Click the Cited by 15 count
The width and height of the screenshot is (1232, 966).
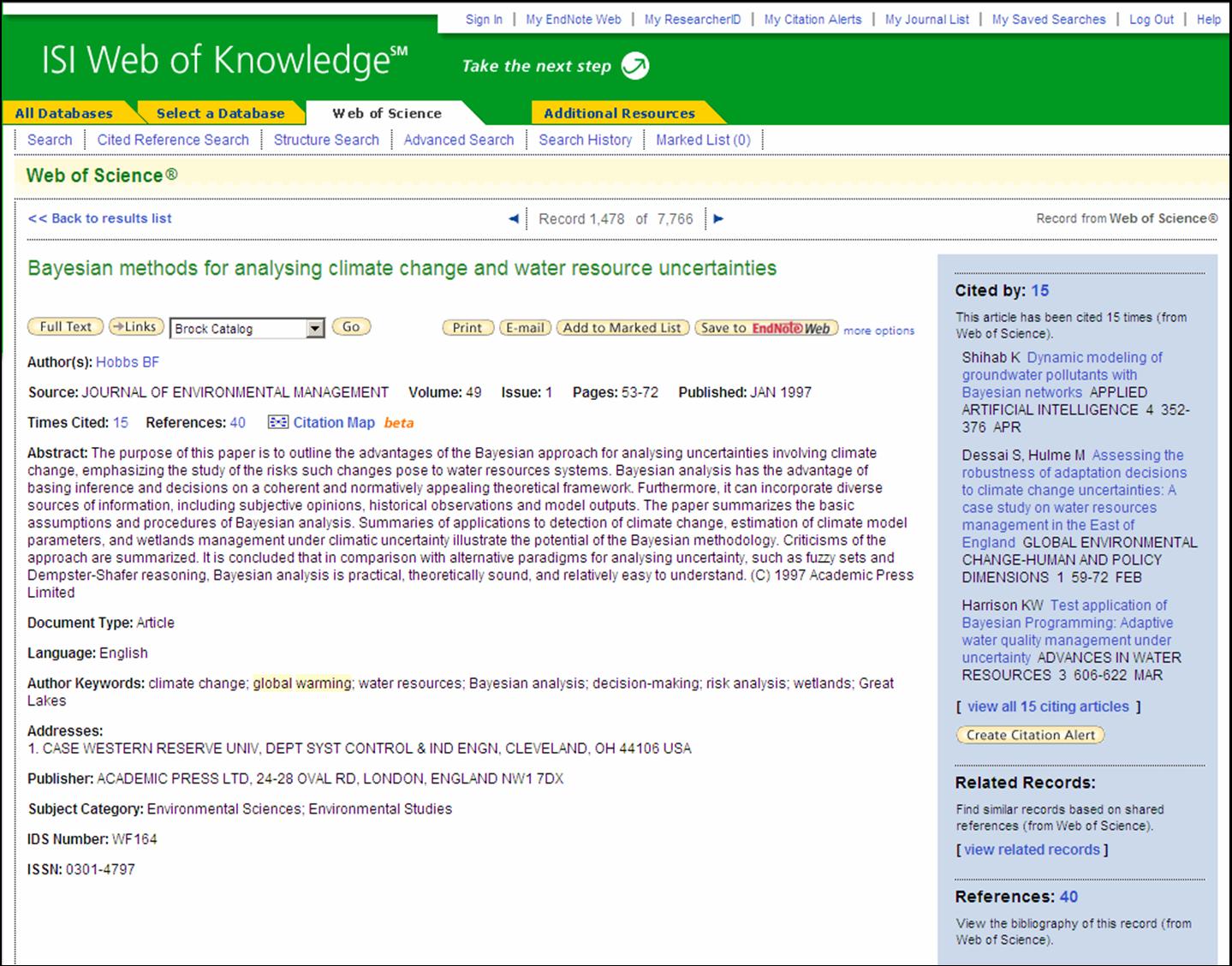tap(1039, 290)
